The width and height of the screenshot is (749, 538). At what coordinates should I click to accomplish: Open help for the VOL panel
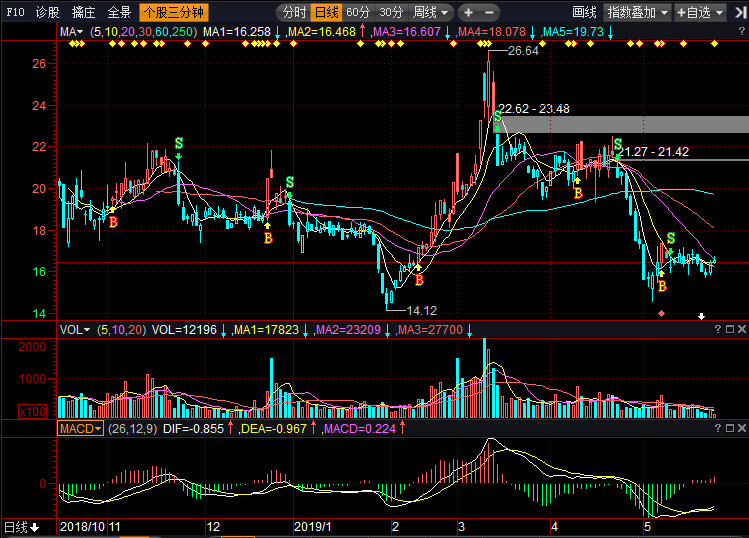pyautogui.click(x=716, y=329)
